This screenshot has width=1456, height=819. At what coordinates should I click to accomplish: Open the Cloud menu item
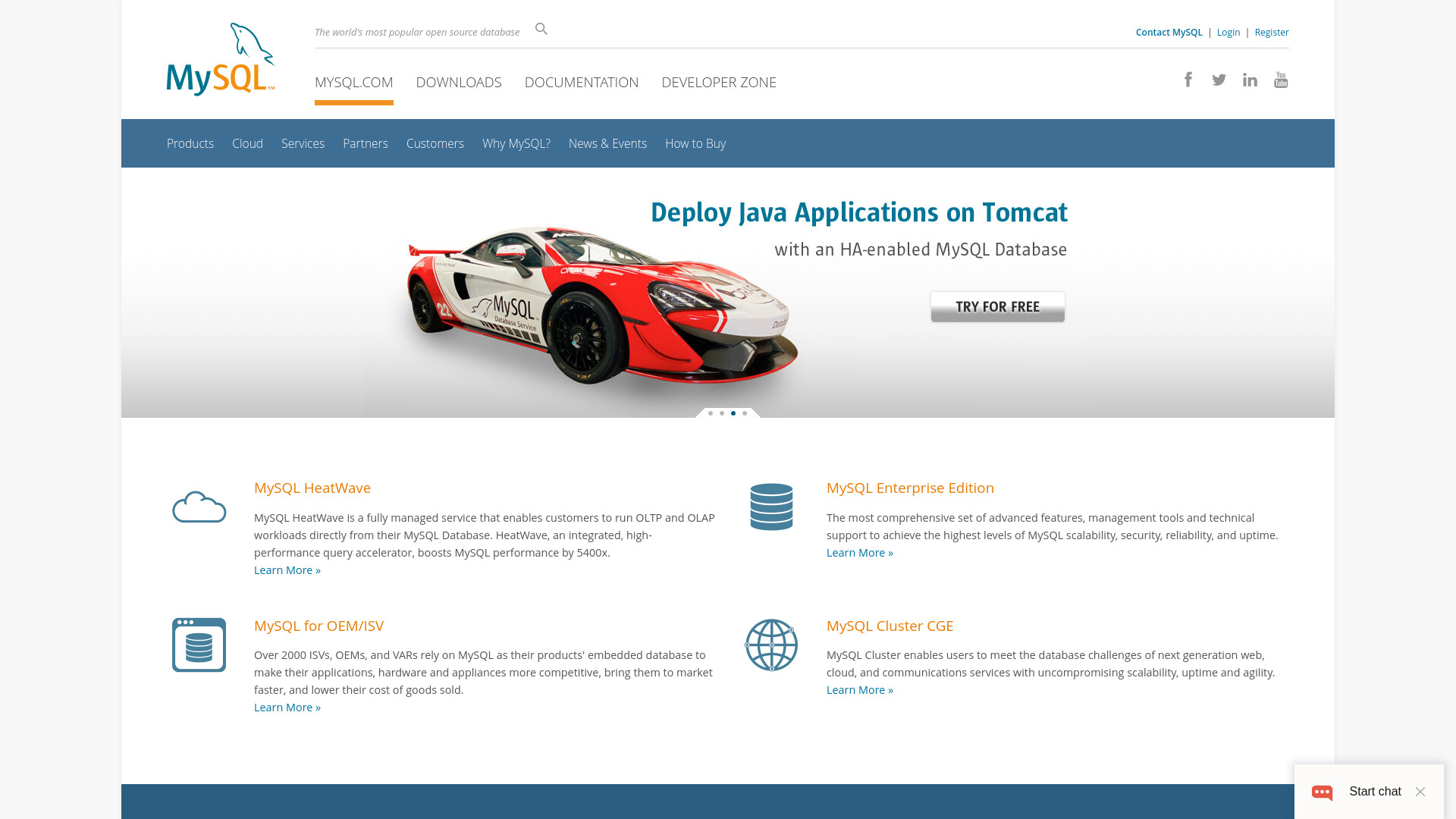click(247, 143)
